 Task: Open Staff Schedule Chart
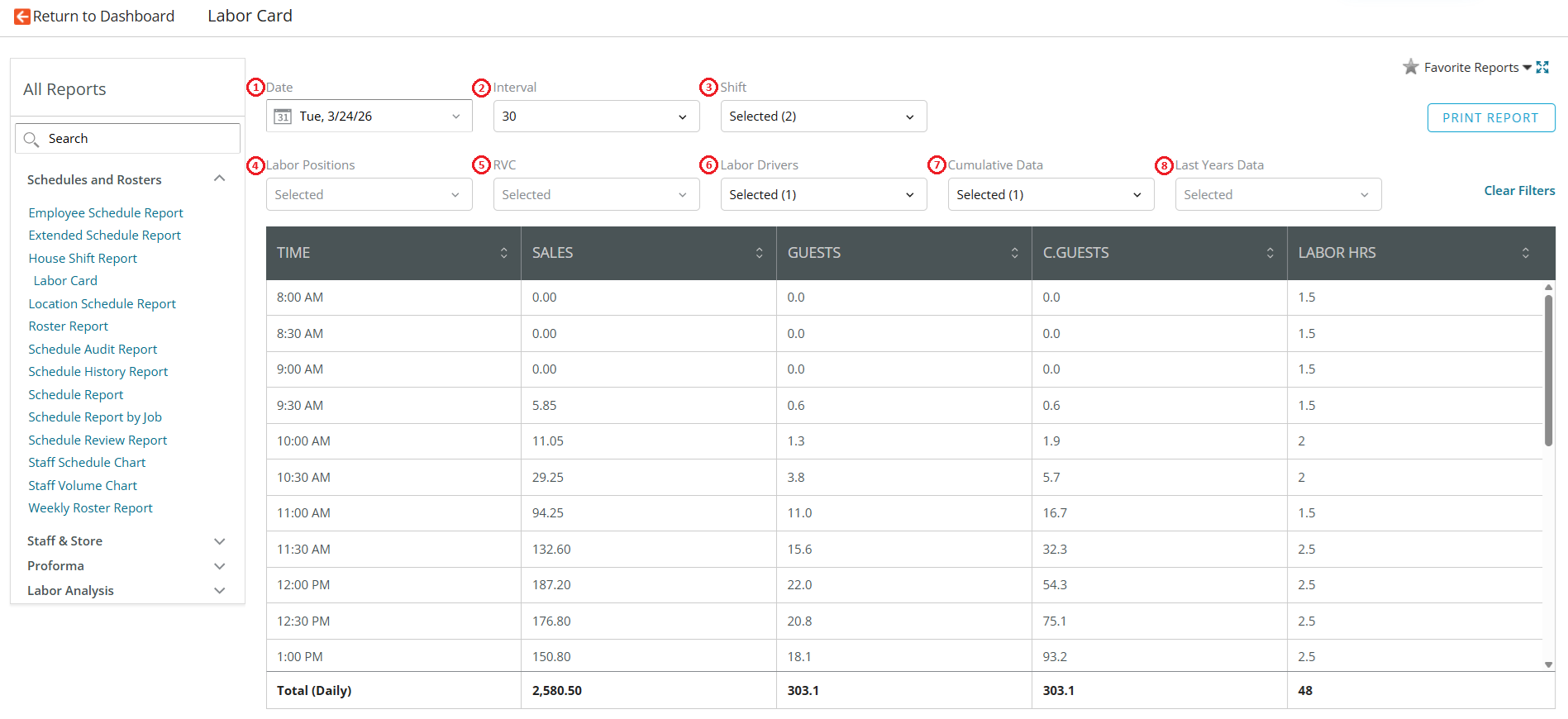[x=87, y=463]
